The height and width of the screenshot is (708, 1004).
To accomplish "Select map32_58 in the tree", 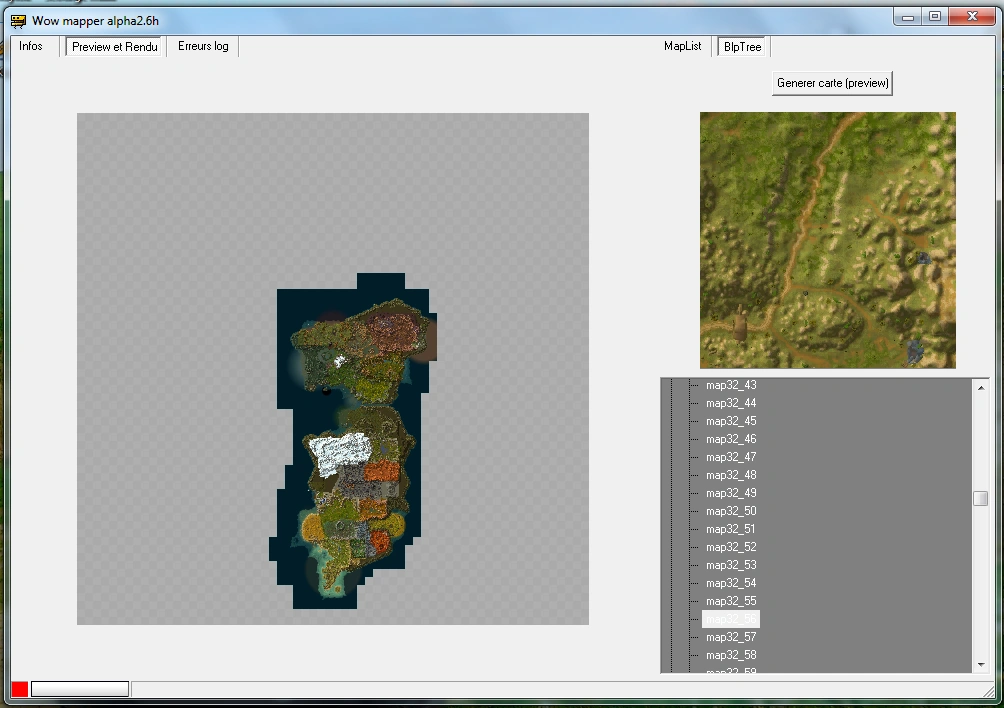I will coord(729,655).
